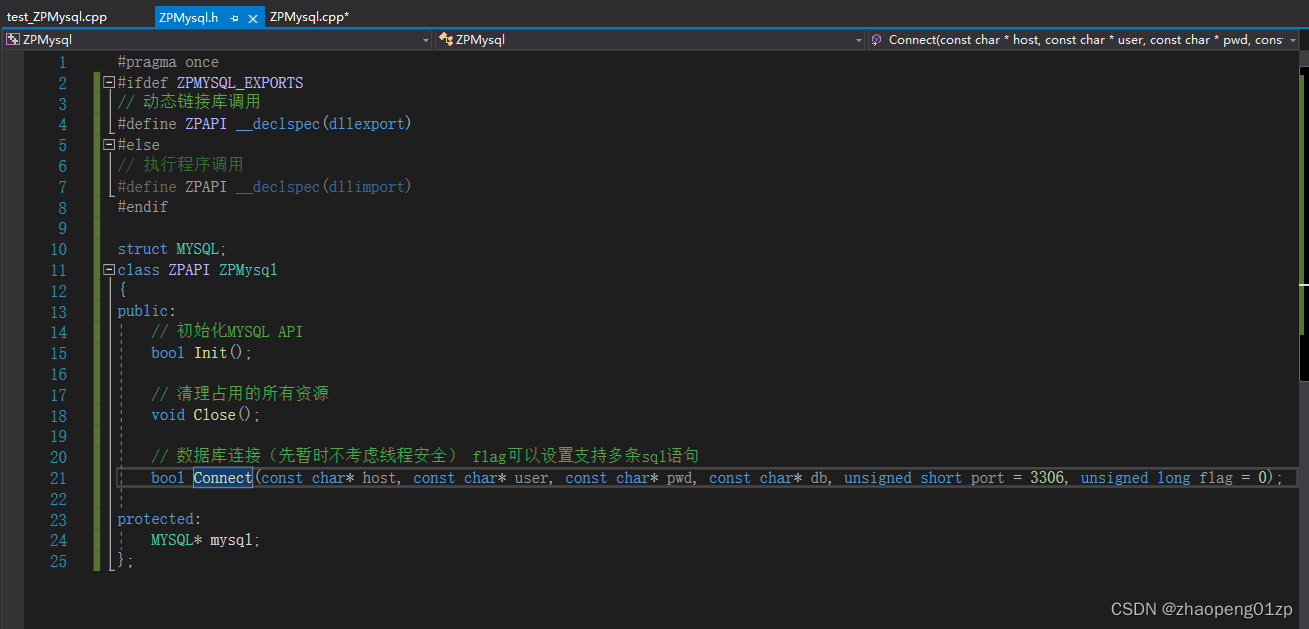Image resolution: width=1309 pixels, height=629 pixels.
Task: Click the comment 执行程序调用
Action: click(181, 165)
